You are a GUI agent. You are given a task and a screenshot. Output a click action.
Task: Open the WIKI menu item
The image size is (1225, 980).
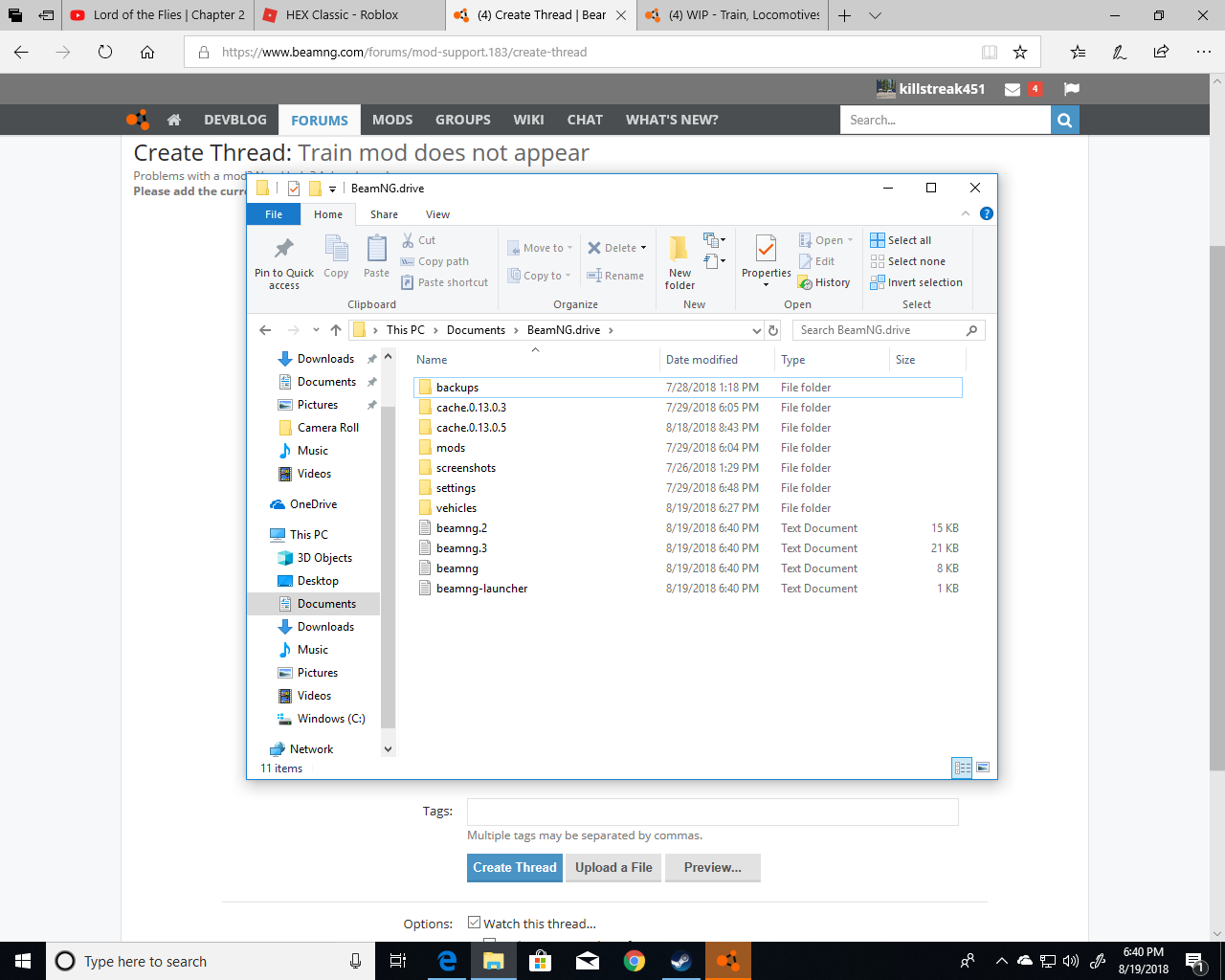(528, 120)
